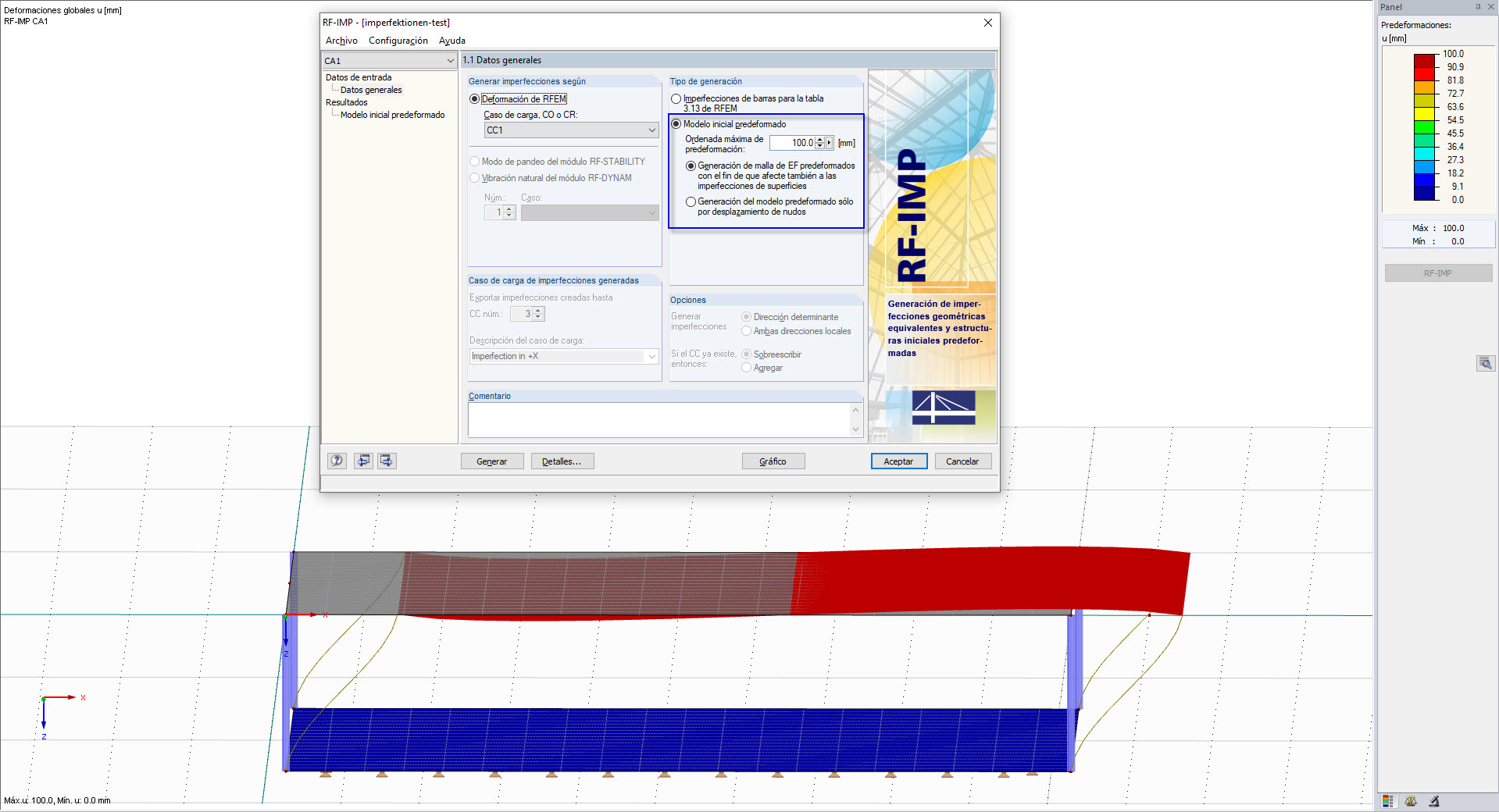
Task: Click the RF-IMP button in the Panel
Action: tap(1438, 273)
